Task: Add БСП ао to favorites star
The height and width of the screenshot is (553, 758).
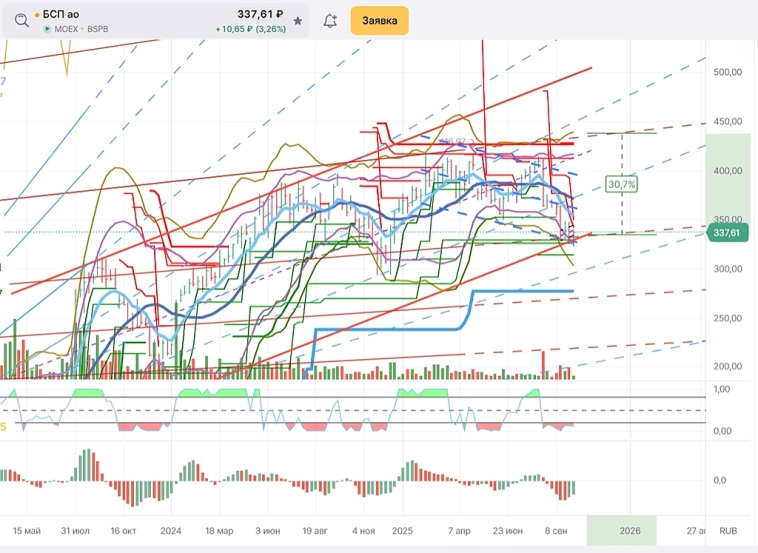Action: click(x=298, y=21)
